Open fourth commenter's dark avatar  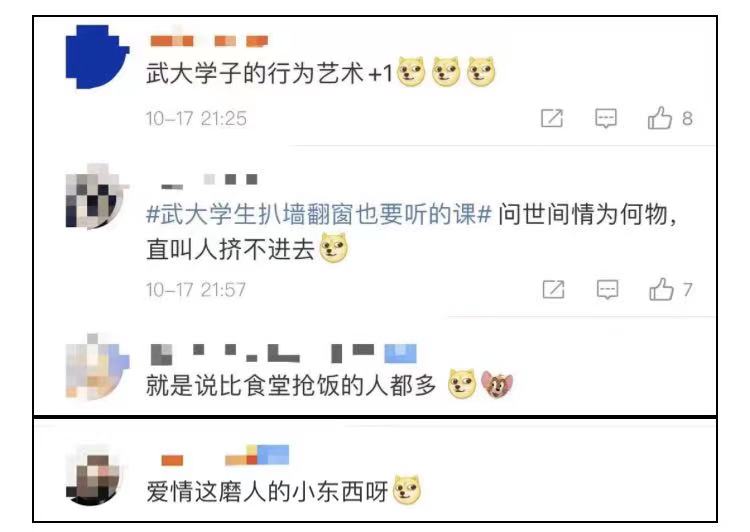point(94,475)
